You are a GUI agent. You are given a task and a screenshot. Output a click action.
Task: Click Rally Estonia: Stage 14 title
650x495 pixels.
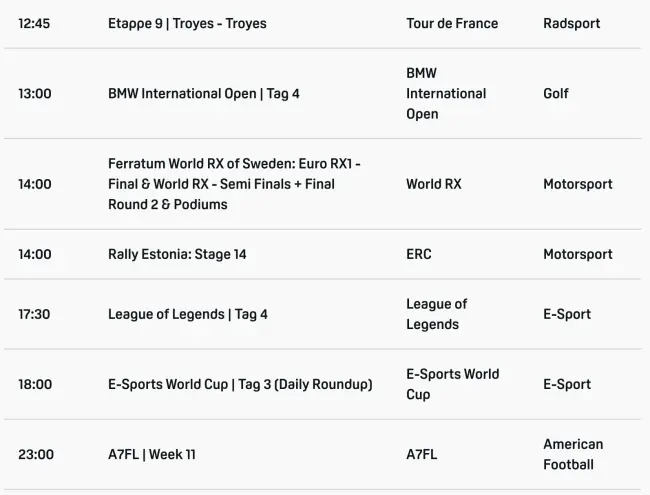click(177, 254)
